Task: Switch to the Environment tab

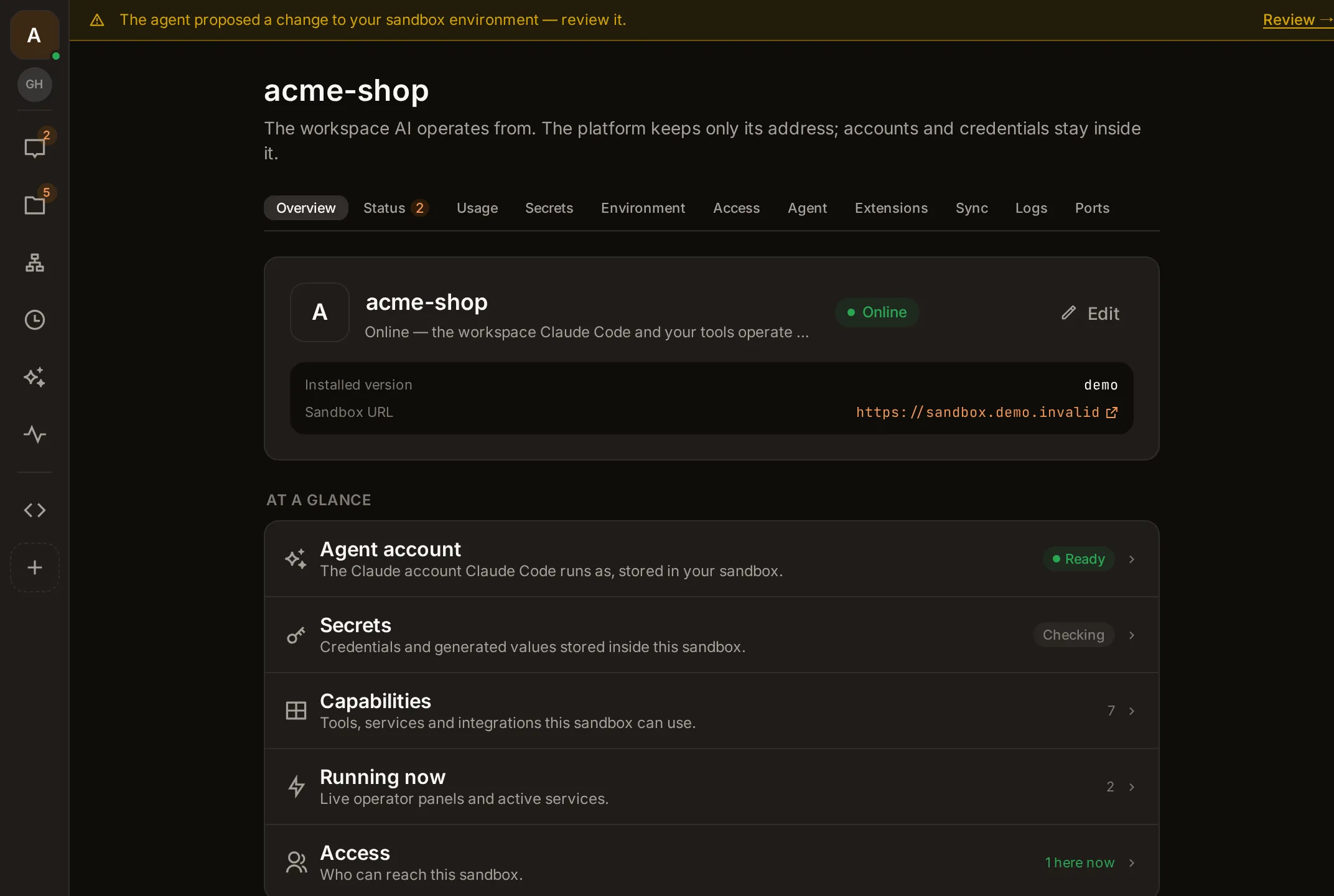Action: pyautogui.click(x=643, y=208)
